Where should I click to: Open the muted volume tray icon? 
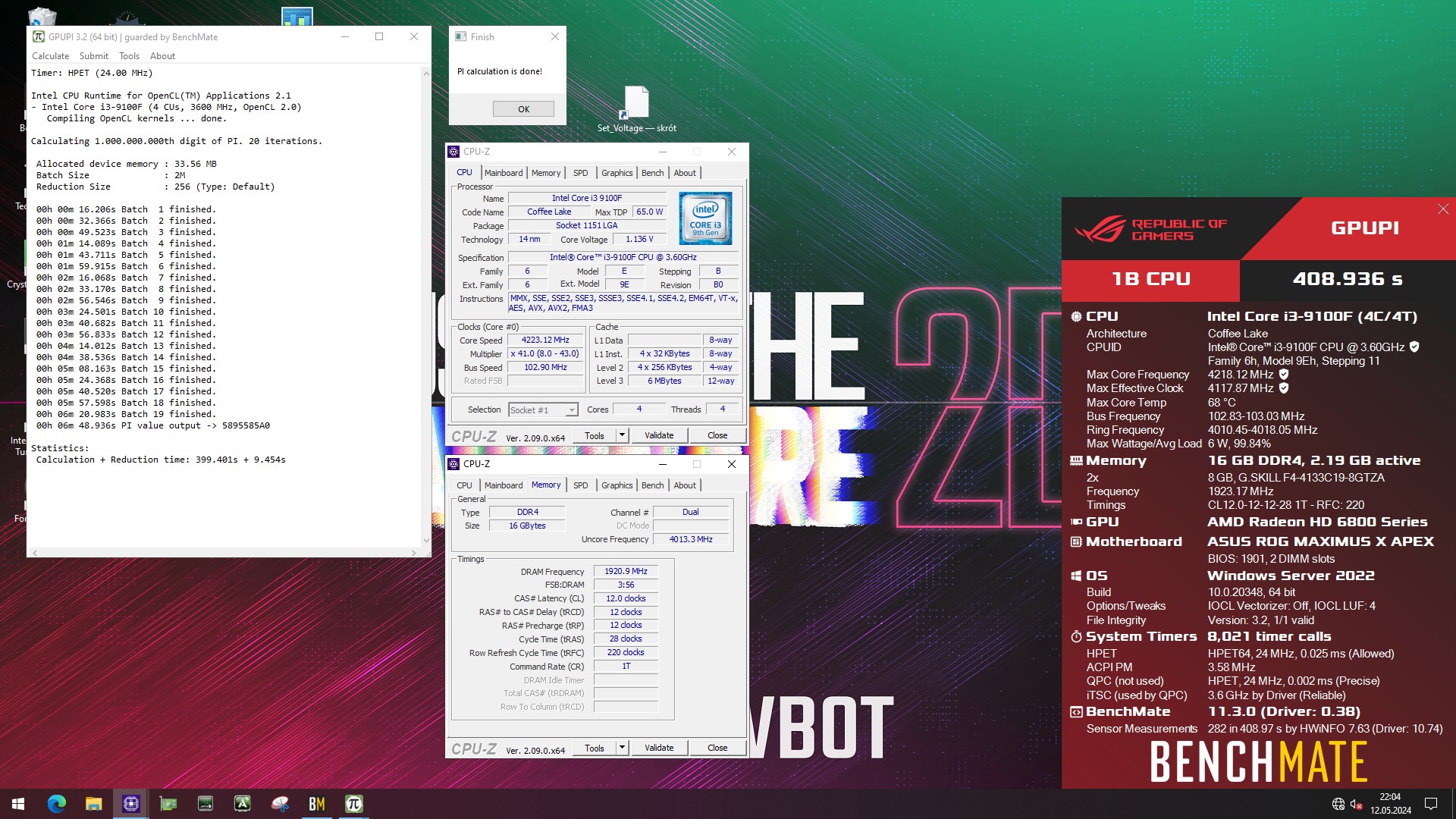(x=1356, y=804)
